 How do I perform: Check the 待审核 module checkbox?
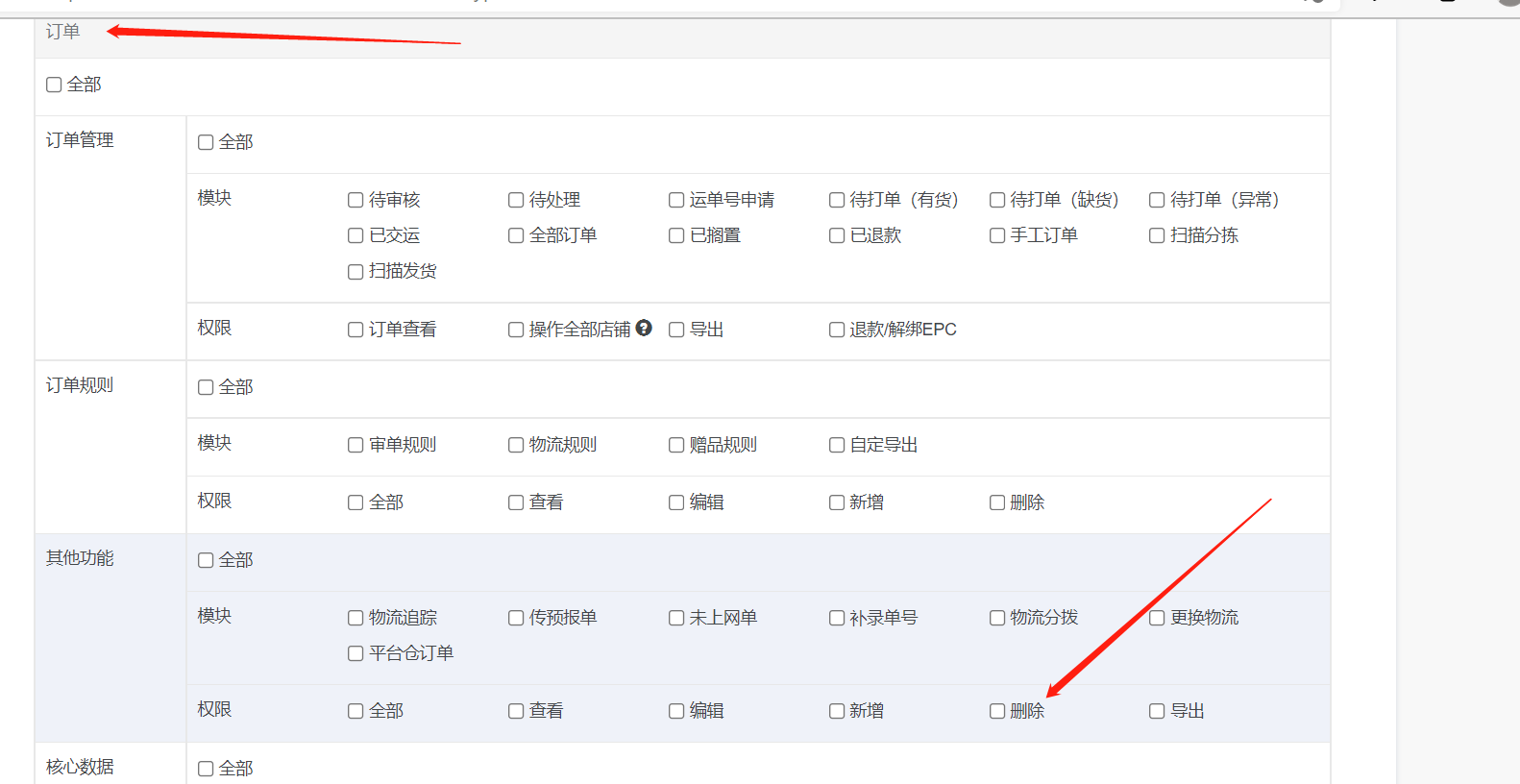click(355, 200)
